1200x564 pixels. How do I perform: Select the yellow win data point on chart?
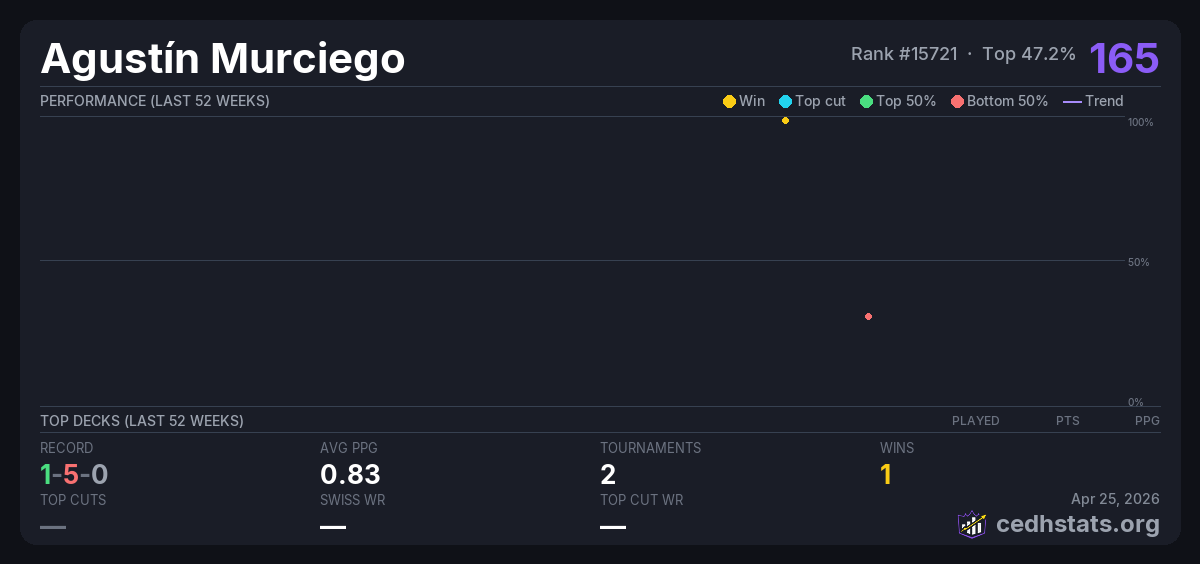click(785, 121)
